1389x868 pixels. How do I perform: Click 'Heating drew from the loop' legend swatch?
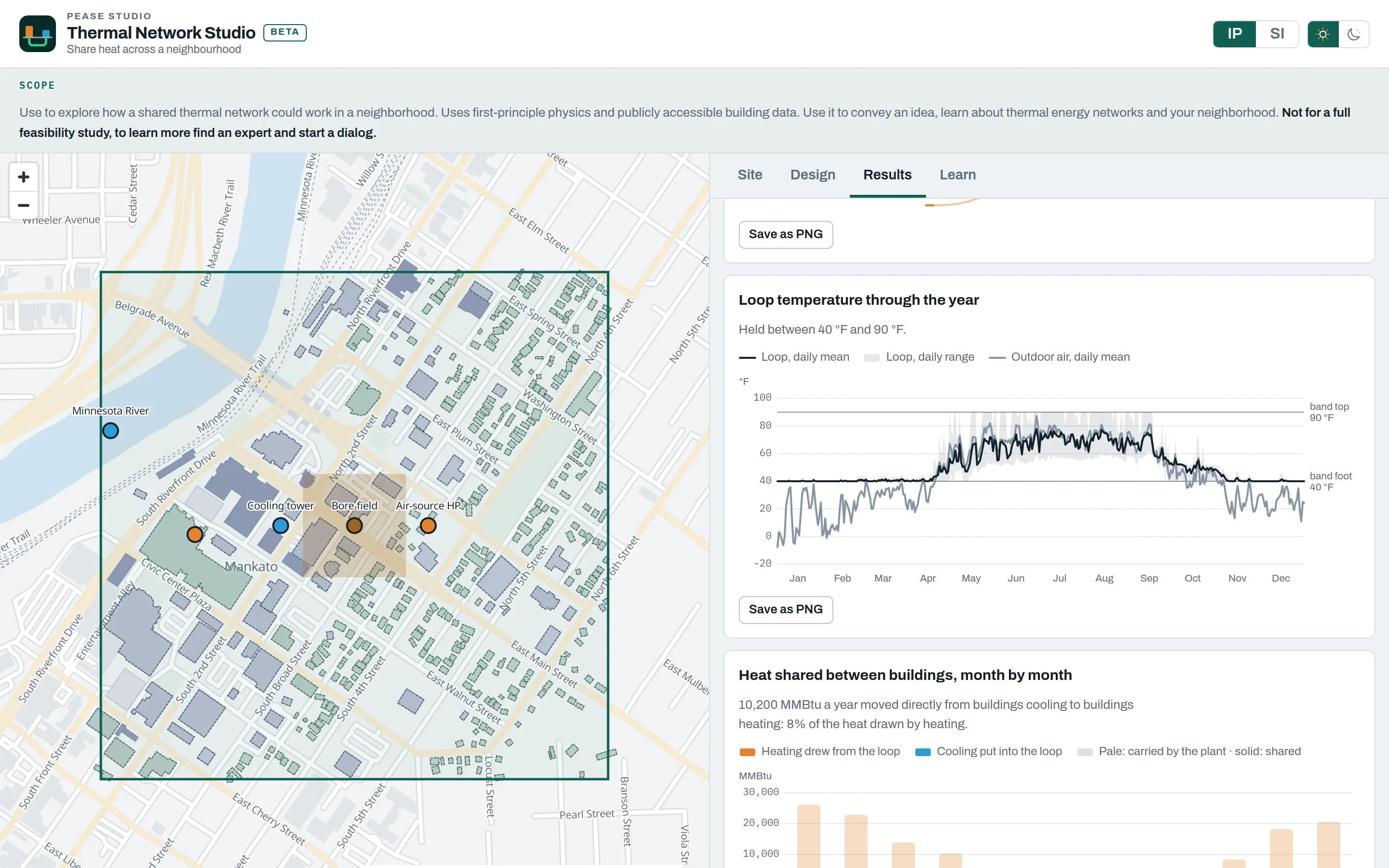coord(747,752)
